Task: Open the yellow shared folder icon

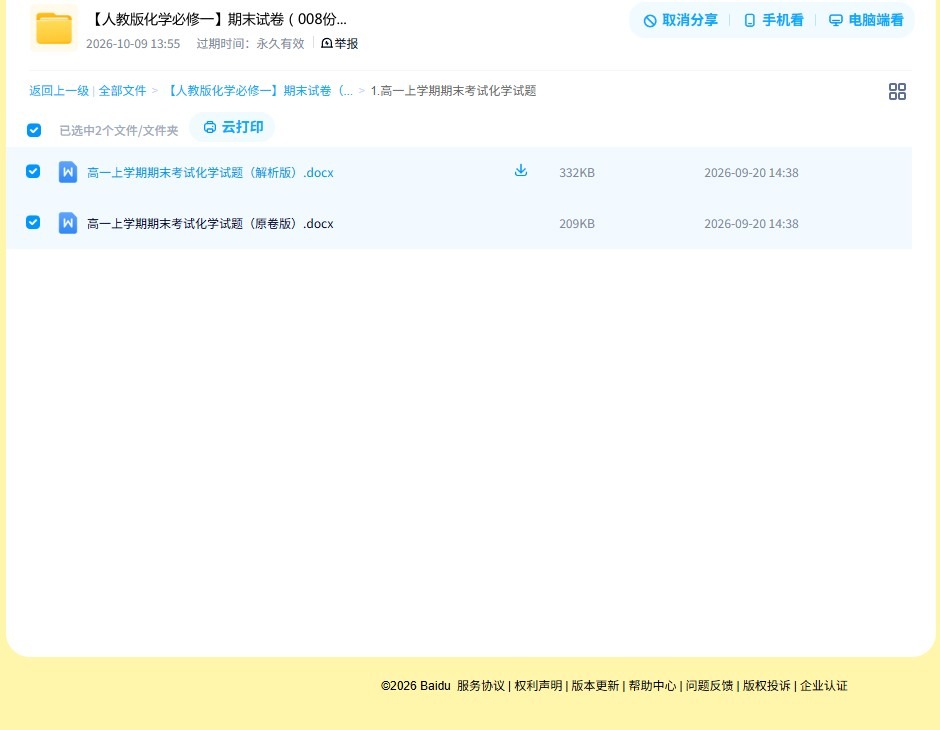Action: [54, 28]
